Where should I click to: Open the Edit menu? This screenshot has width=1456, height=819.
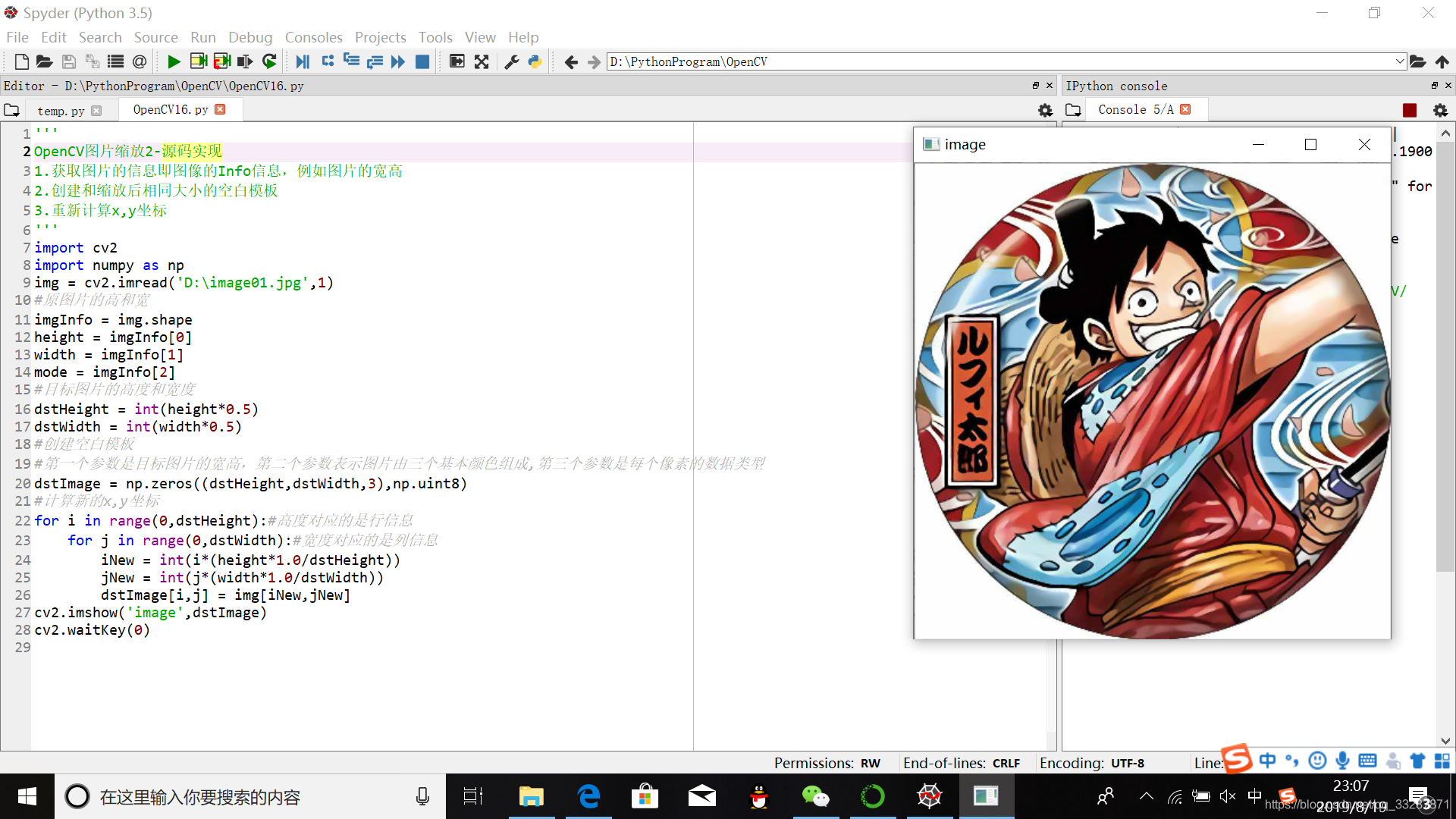(x=53, y=37)
